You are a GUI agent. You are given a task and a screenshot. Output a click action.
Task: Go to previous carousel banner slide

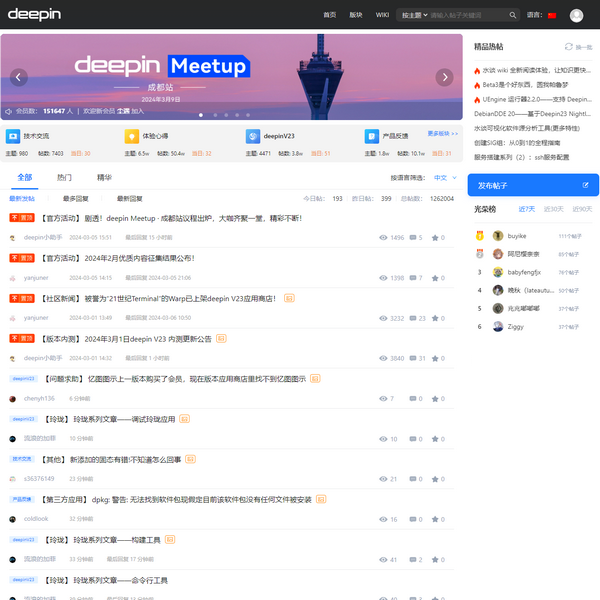tap(18, 78)
